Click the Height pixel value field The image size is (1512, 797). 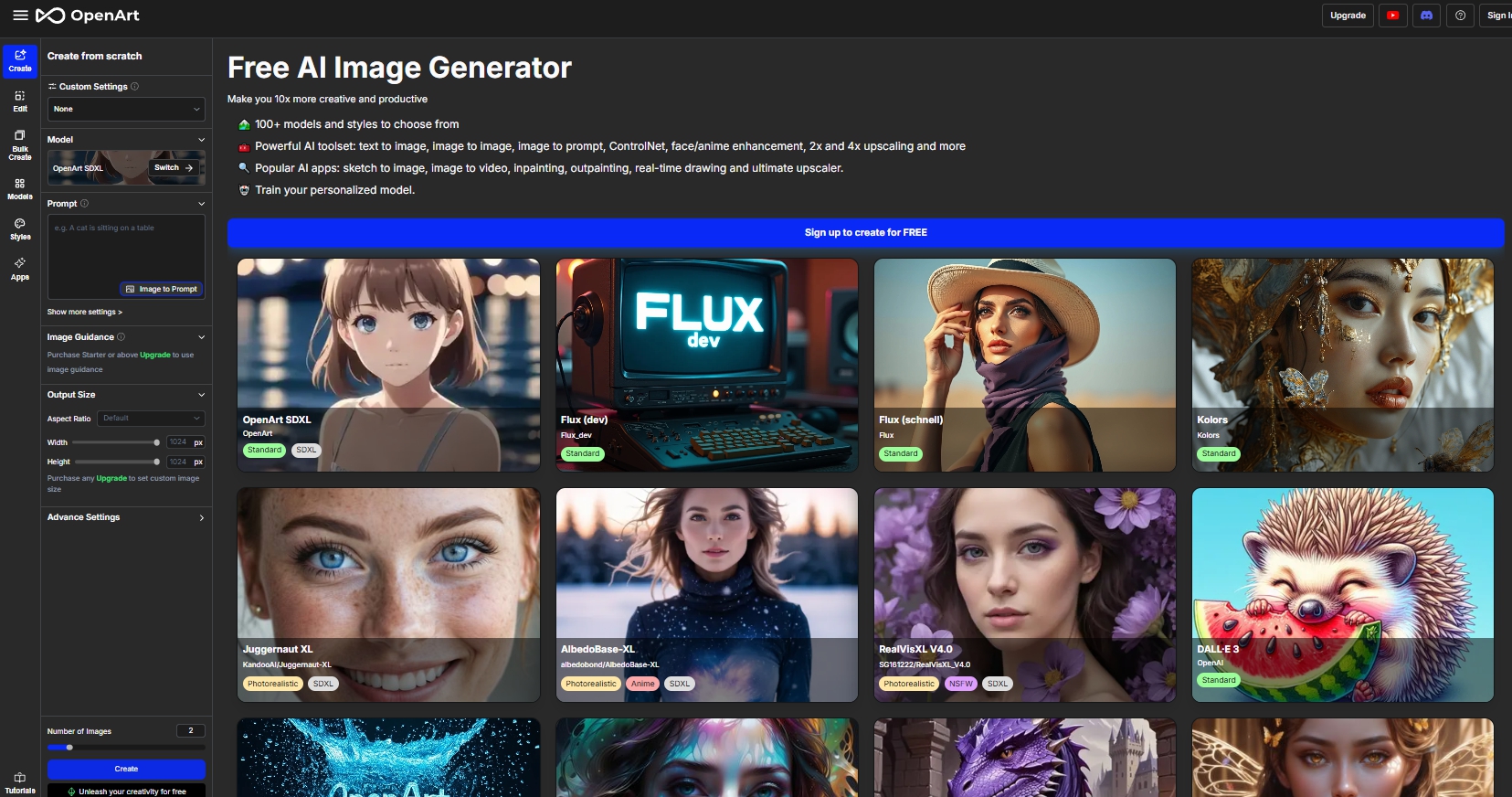point(178,462)
